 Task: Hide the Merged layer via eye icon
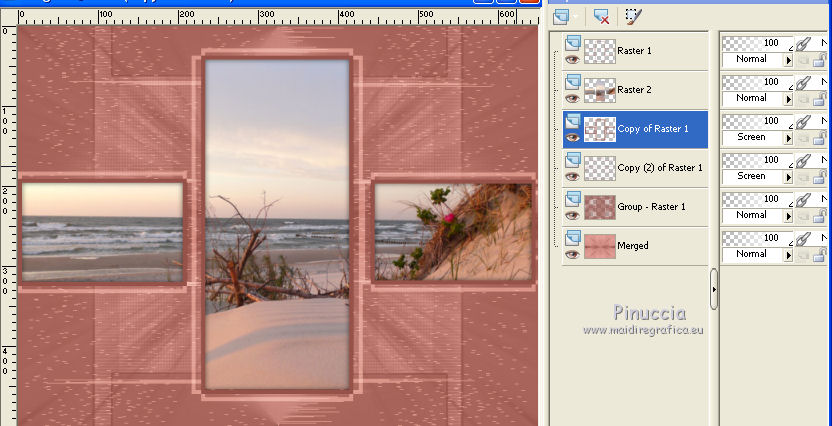point(572,255)
